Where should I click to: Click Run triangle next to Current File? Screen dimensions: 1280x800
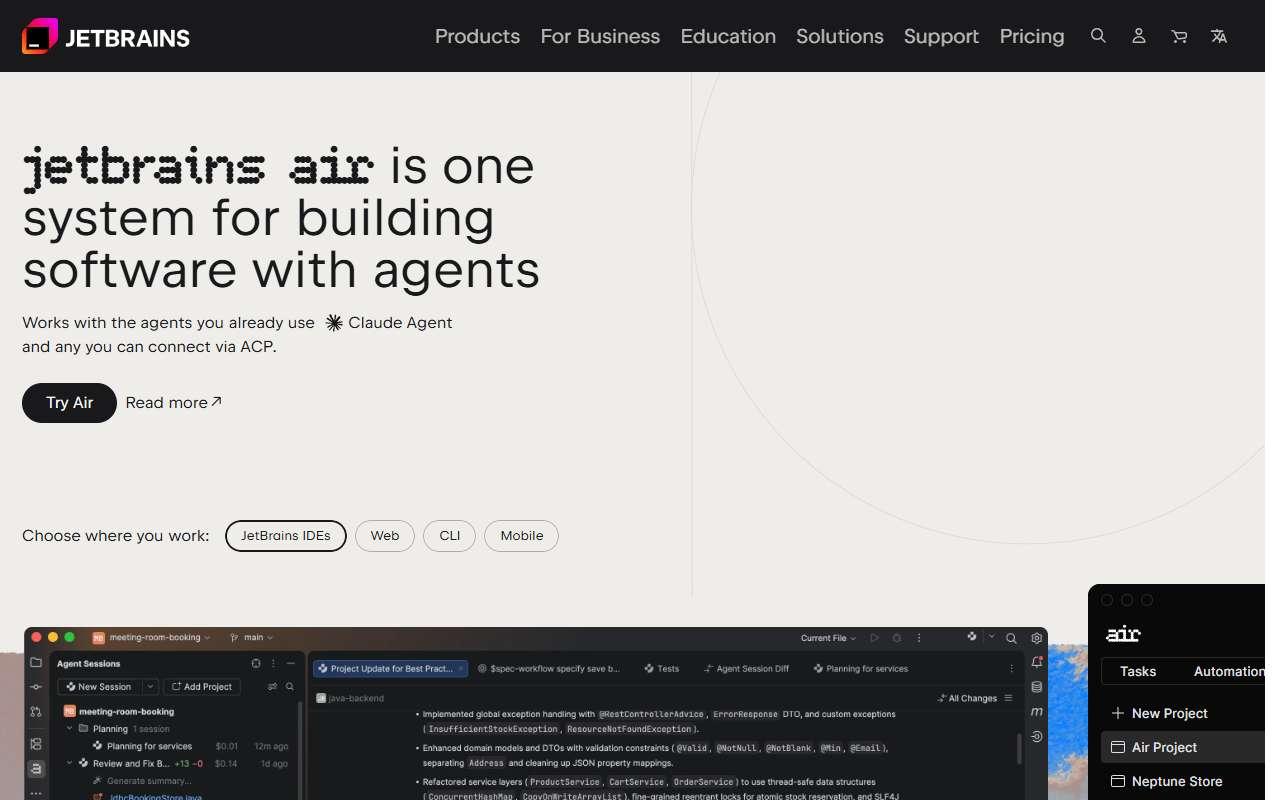875,638
